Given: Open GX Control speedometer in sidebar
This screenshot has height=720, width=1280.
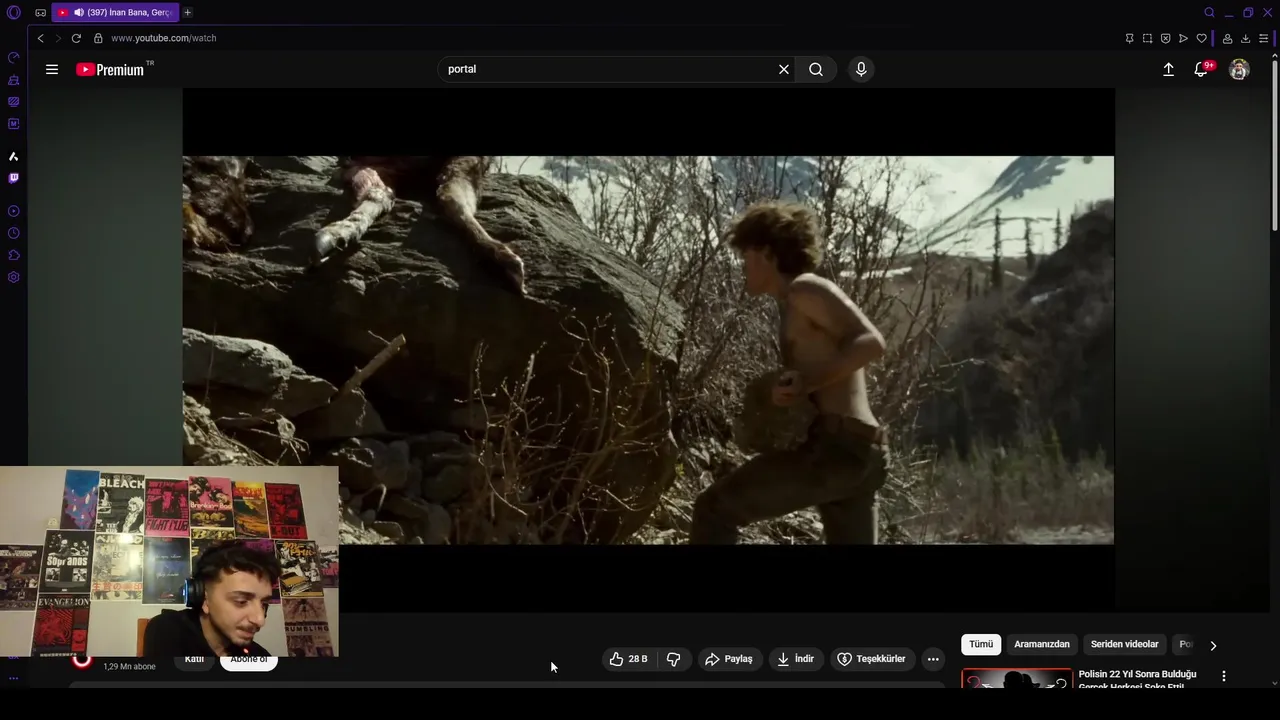Looking at the screenshot, I should [13, 57].
